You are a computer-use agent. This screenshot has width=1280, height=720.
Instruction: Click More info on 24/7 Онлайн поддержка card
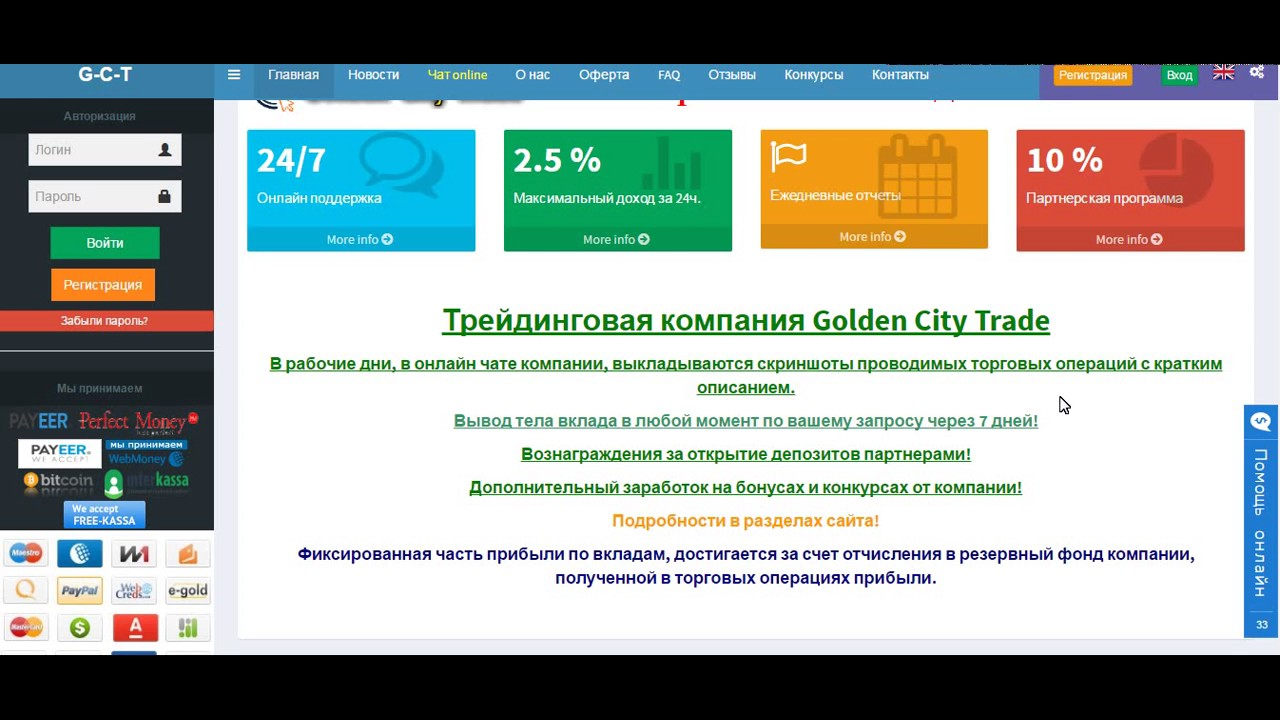360,239
